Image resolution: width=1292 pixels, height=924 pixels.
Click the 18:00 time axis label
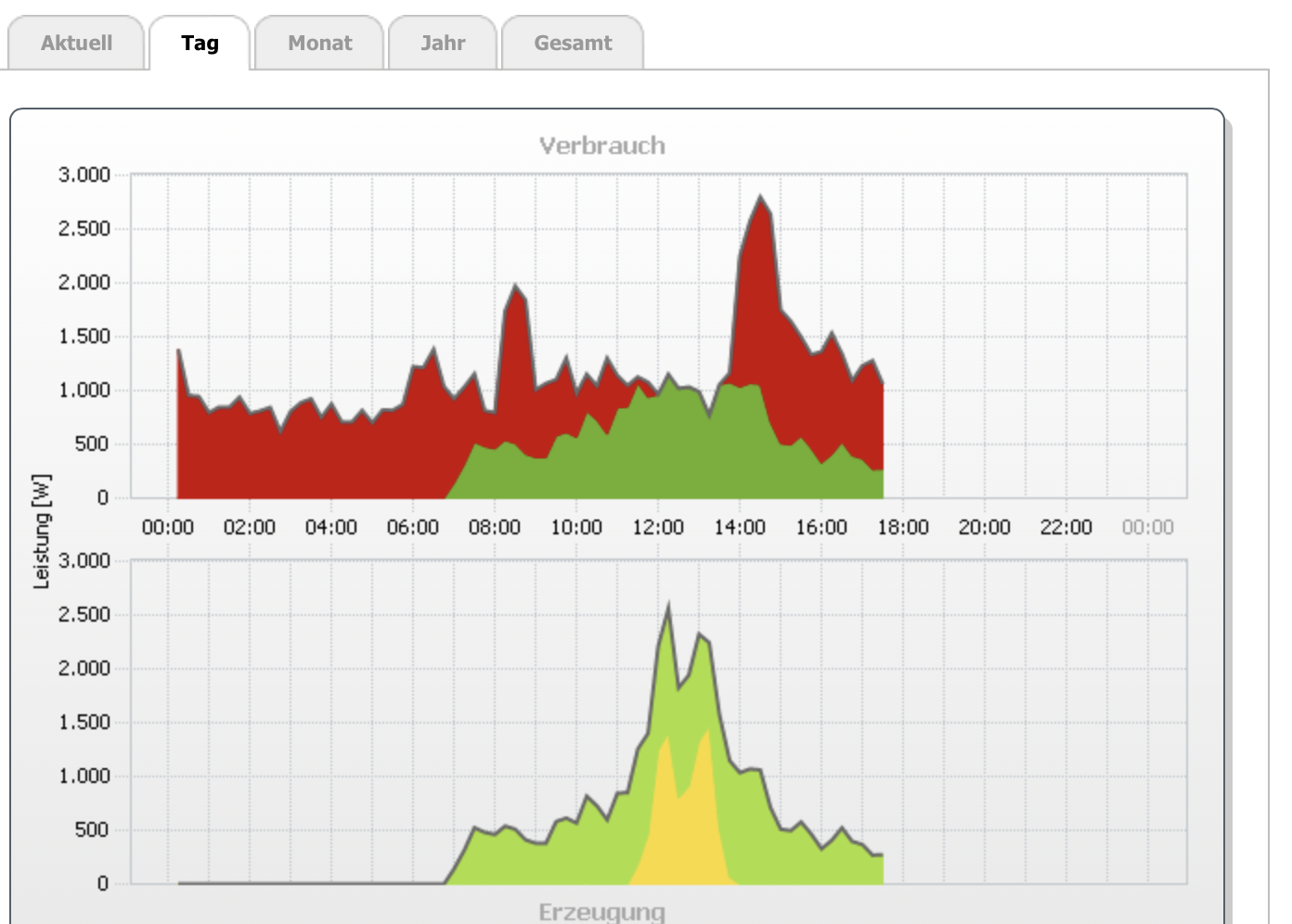(903, 527)
